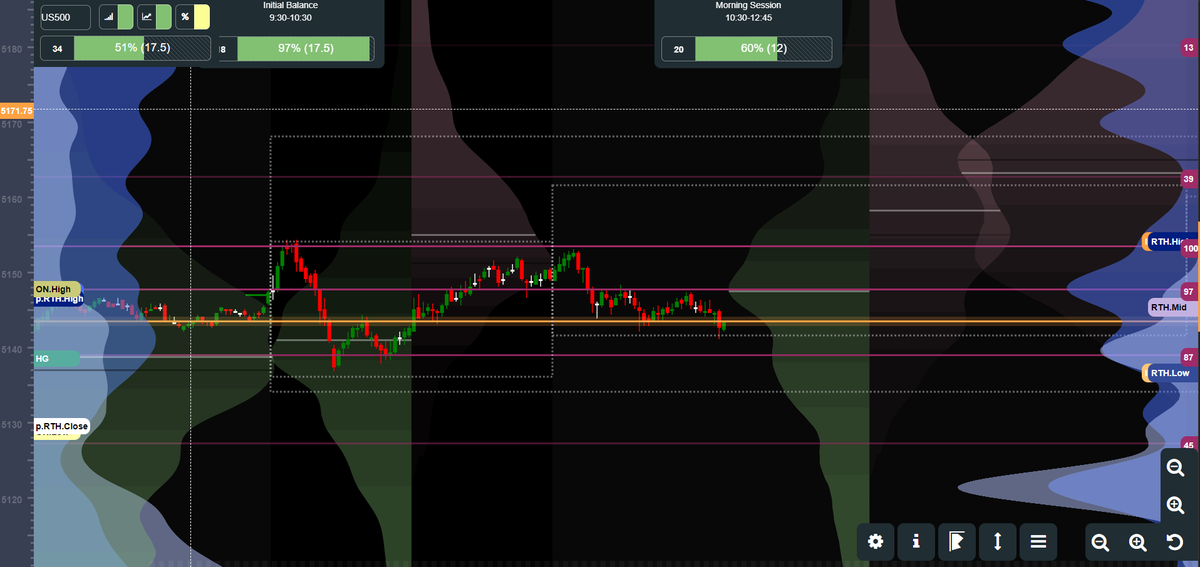Click the flag marker icon button
The height and width of the screenshot is (567, 1200).
[x=956, y=542]
